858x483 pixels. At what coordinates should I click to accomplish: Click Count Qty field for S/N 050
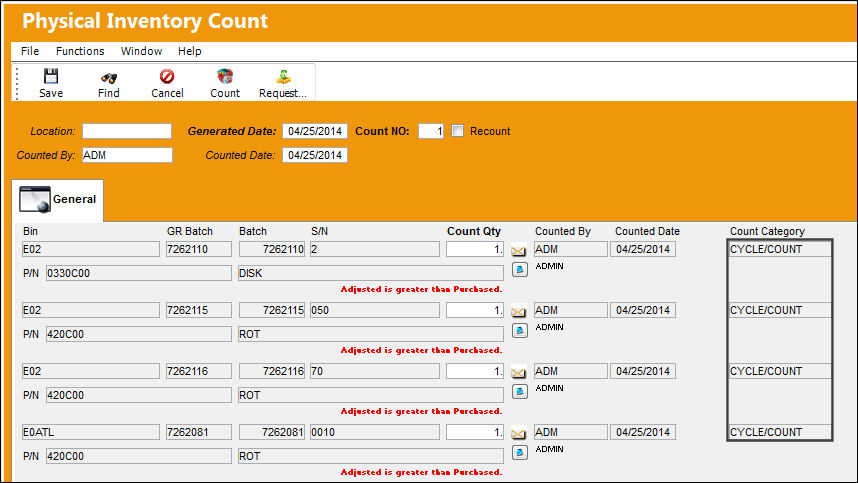[474, 310]
